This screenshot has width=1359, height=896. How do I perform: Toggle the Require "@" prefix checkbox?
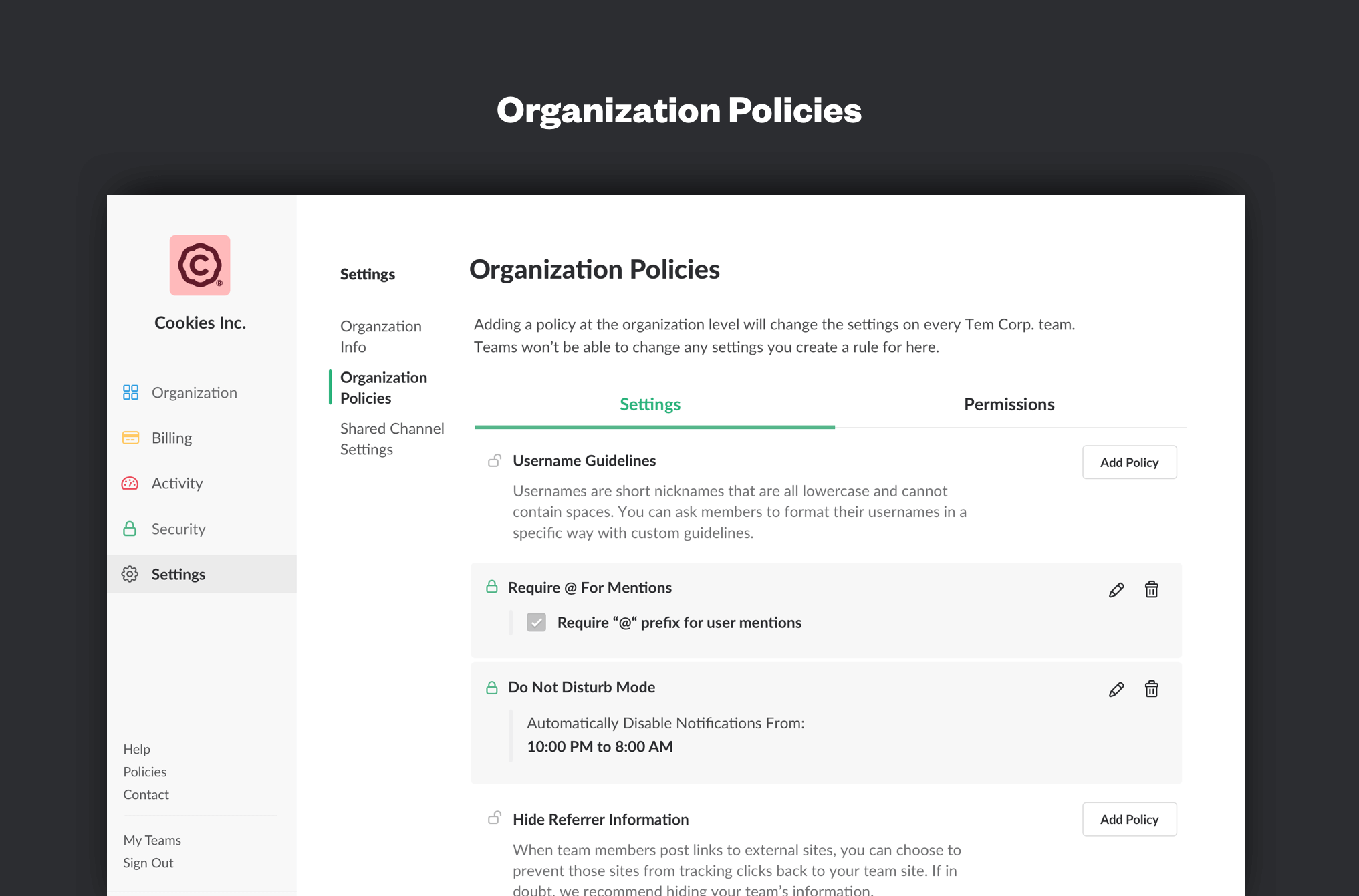[x=536, y=622]
